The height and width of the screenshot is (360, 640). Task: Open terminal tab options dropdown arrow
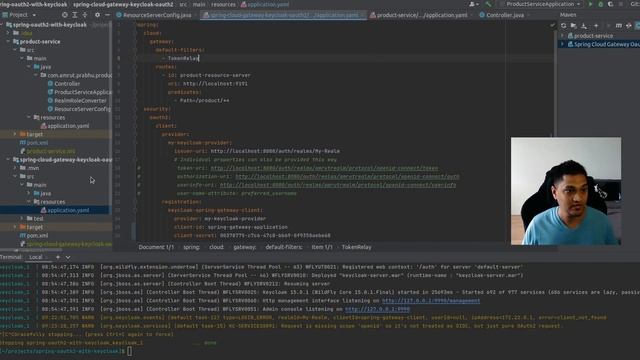68,257
